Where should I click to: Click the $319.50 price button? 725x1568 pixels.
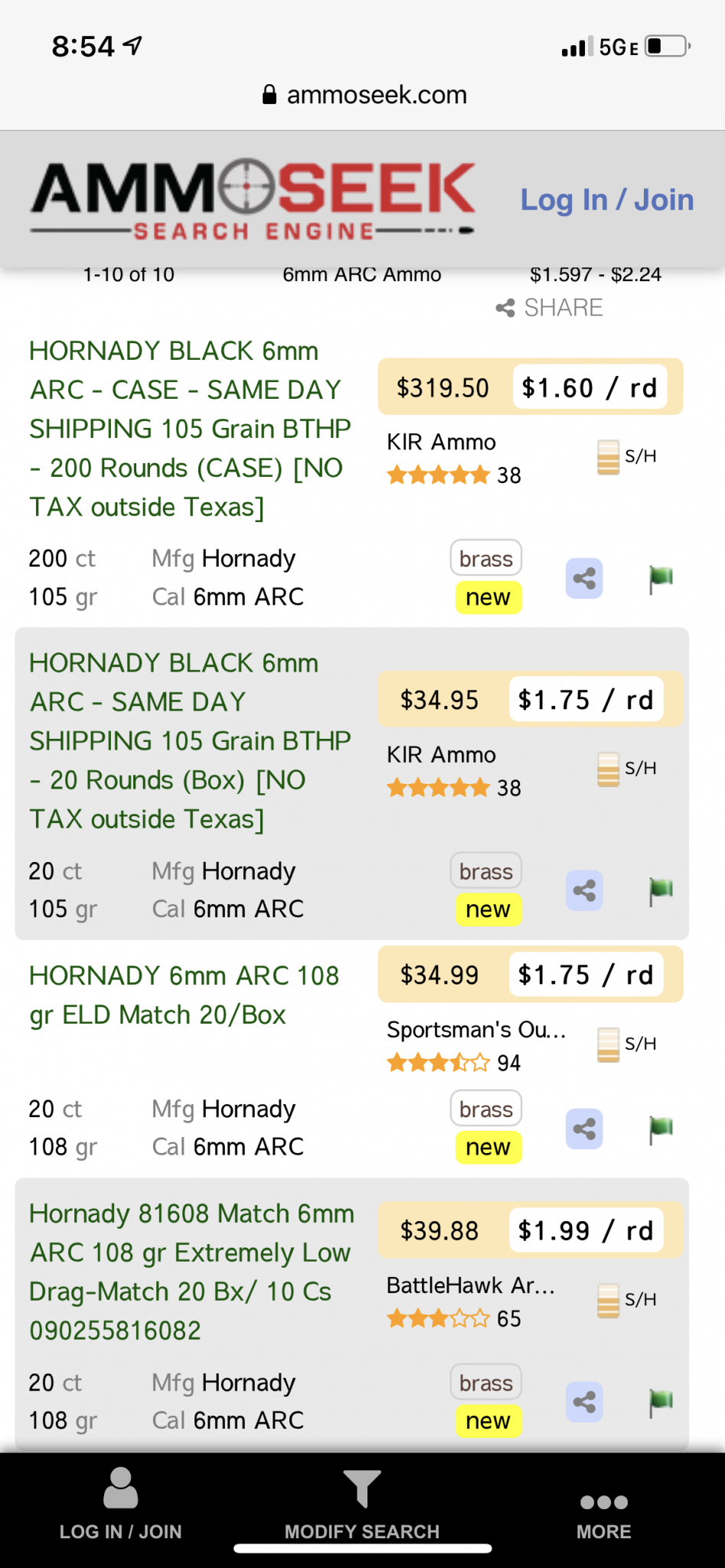(443, 387)
